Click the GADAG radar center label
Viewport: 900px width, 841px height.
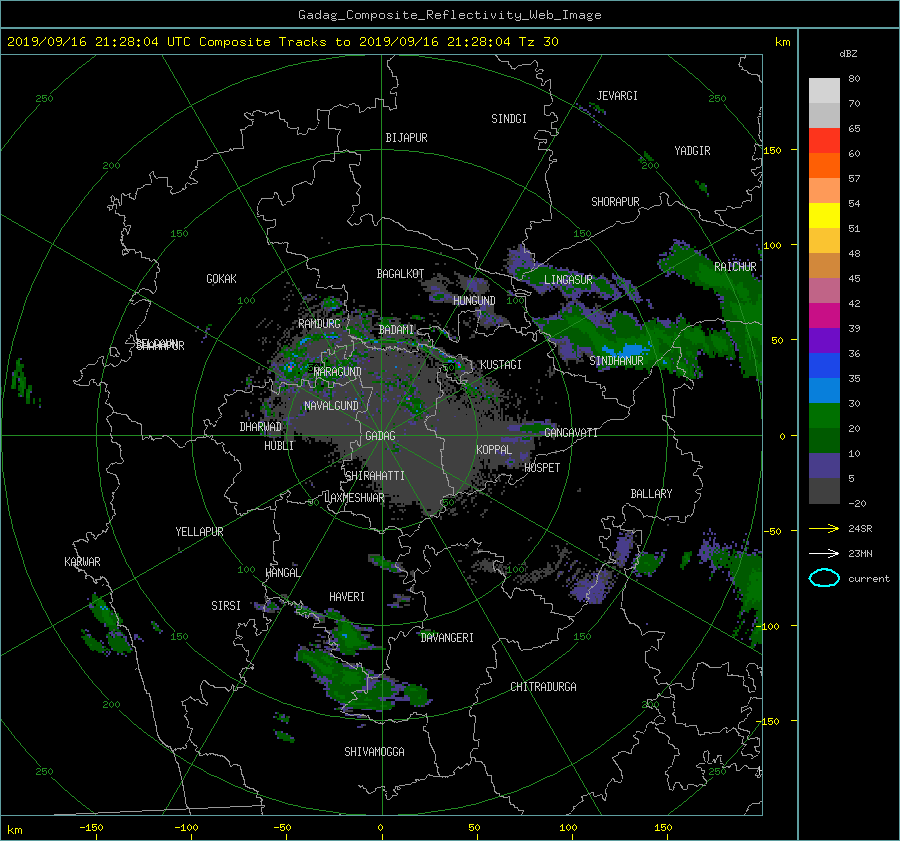[380, 436]
